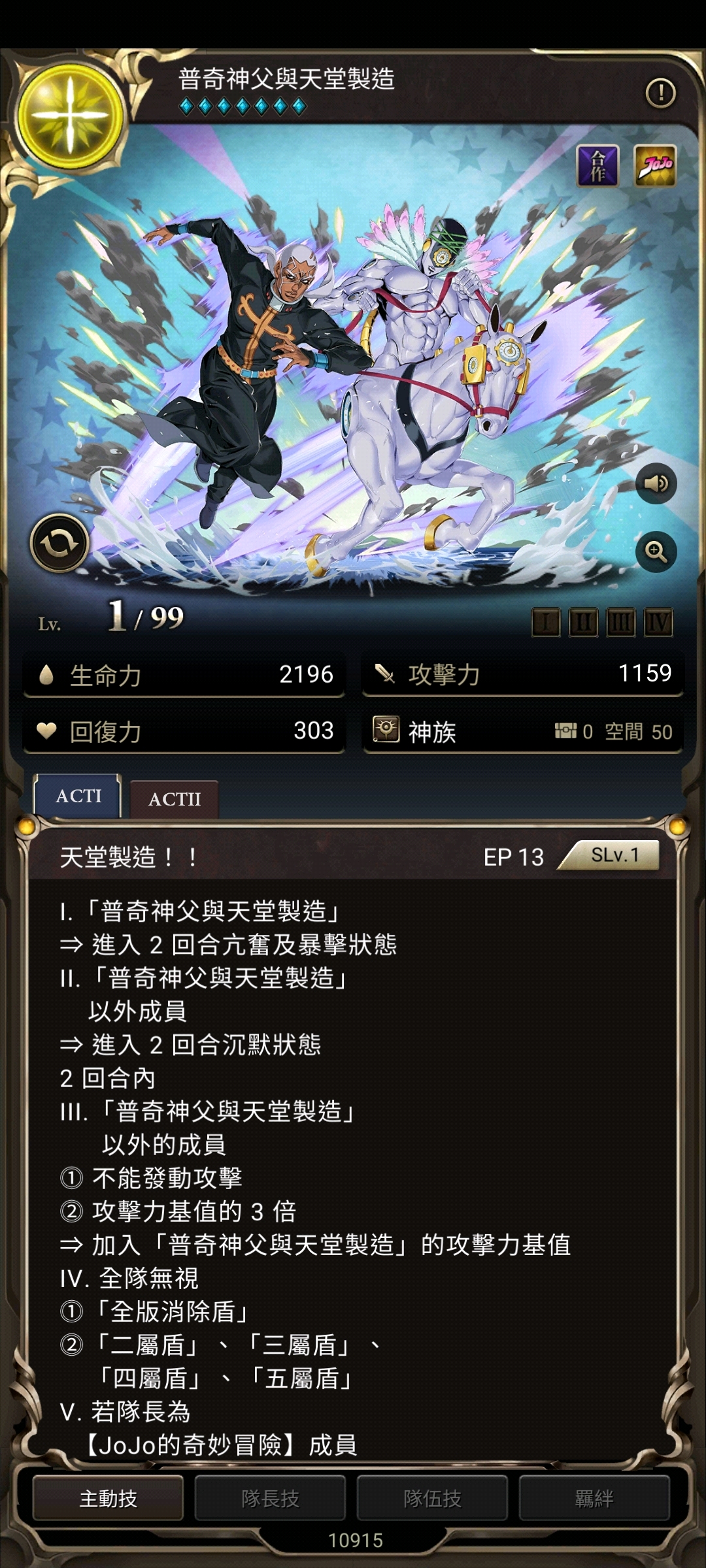Open the 隊長技 leader skill tab

tap(270, 1498)
